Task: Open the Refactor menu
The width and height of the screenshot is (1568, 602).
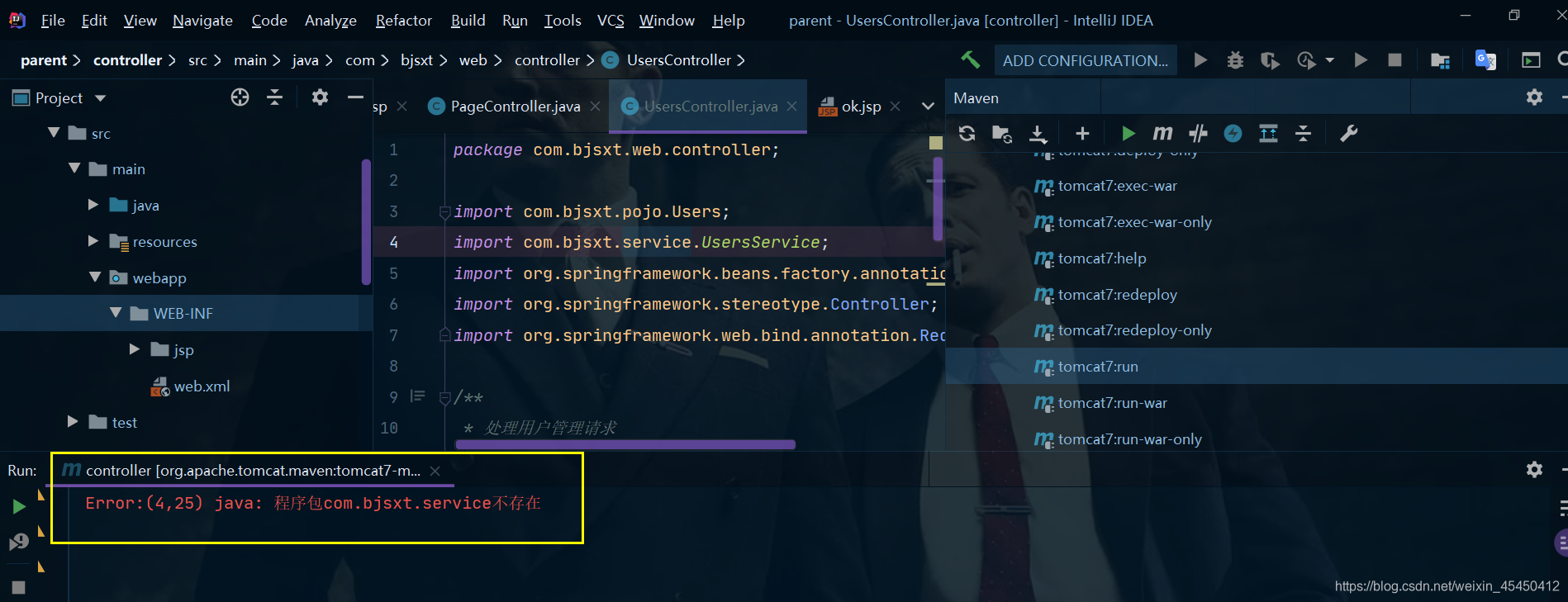Action: [x=403, y=20]
